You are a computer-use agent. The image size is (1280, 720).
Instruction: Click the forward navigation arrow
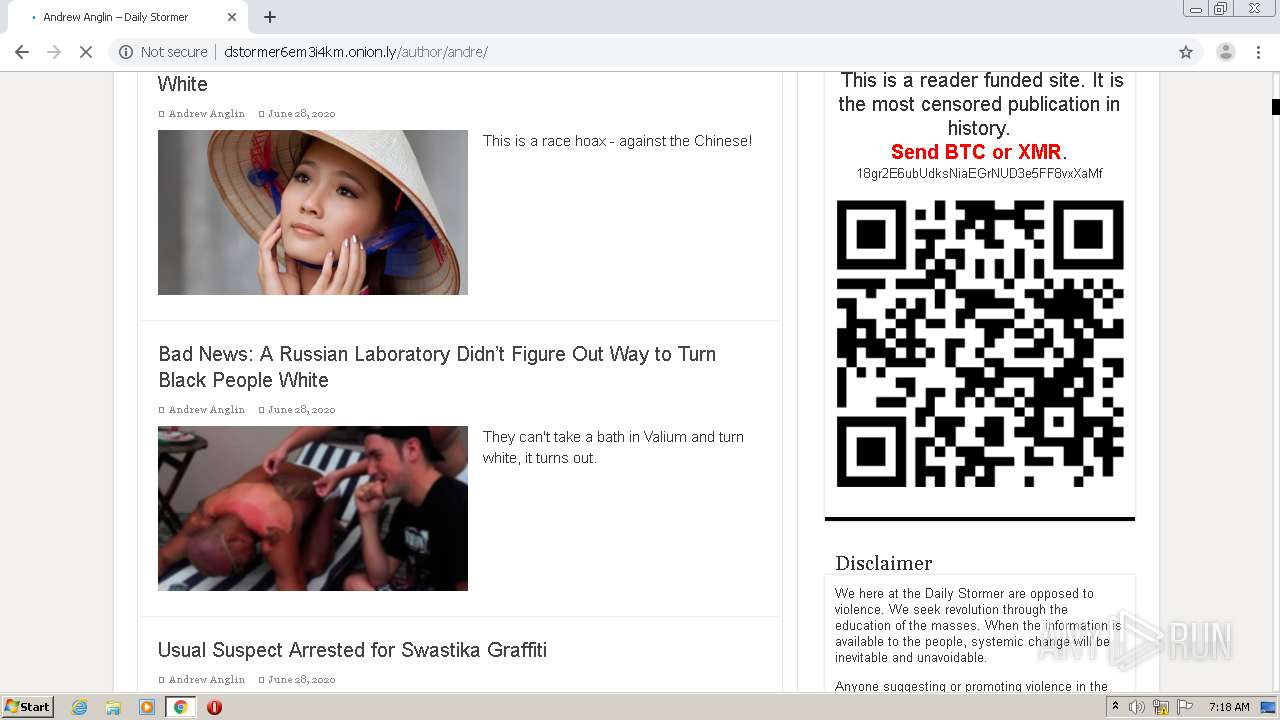(x=54, y=52)
